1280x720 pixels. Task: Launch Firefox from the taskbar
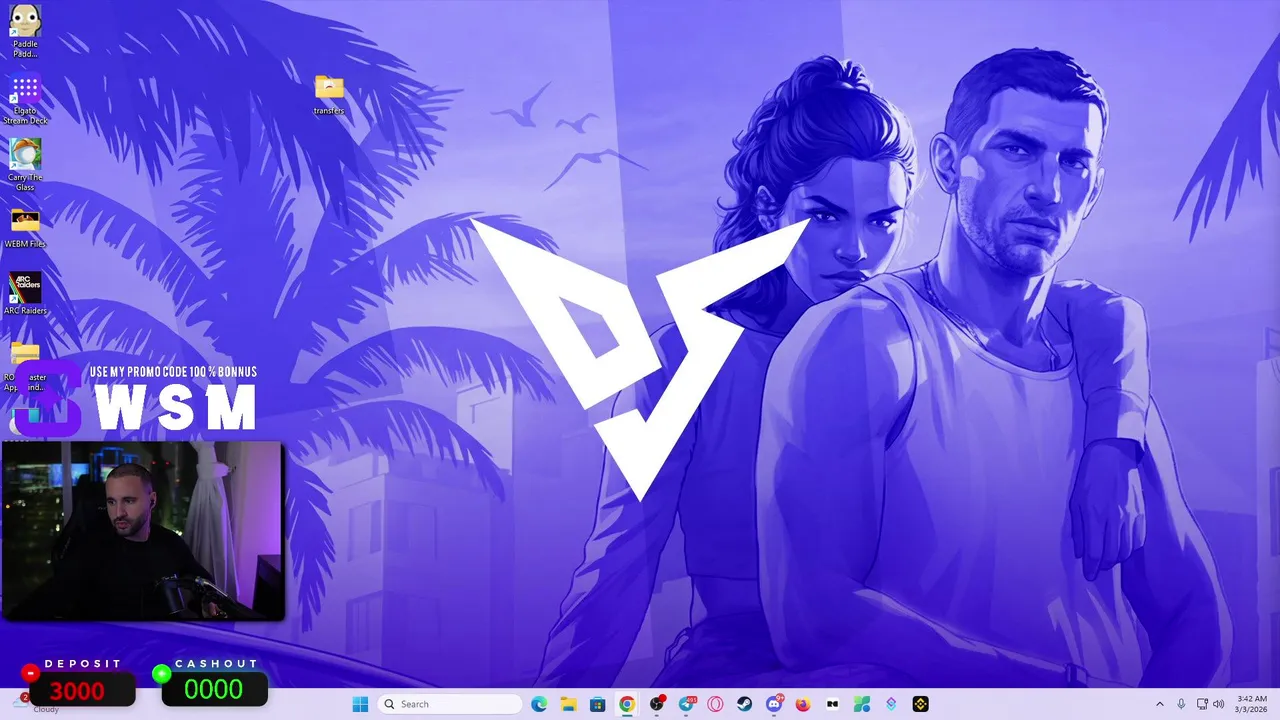(x=803, y=704)
